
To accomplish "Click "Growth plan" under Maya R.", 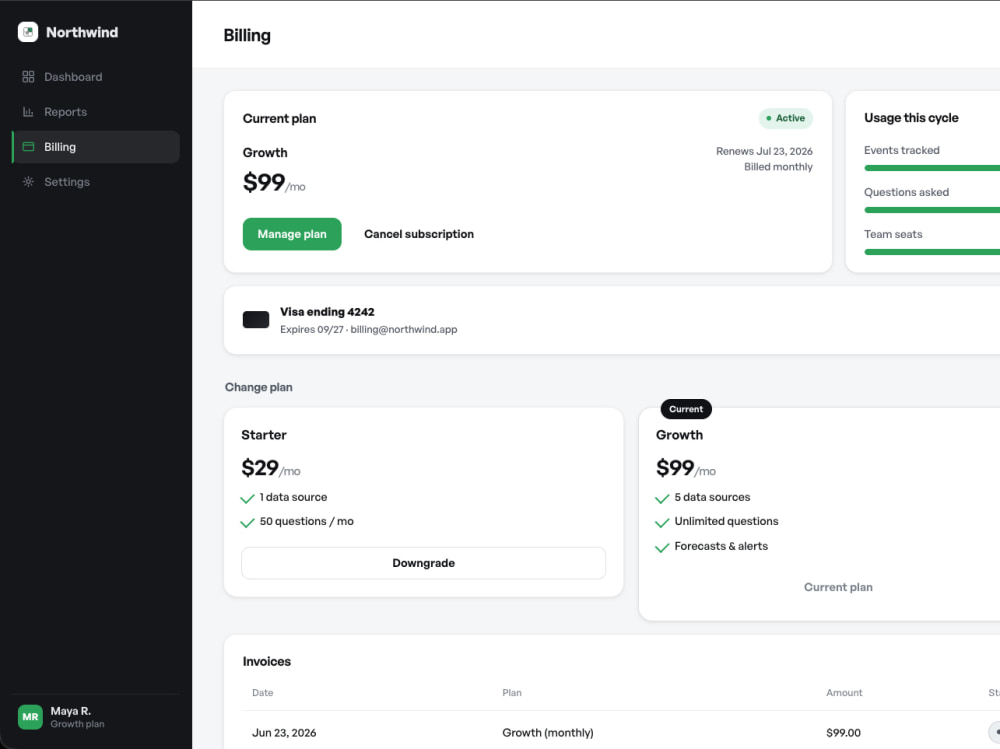I will click(x=77, y=724).
